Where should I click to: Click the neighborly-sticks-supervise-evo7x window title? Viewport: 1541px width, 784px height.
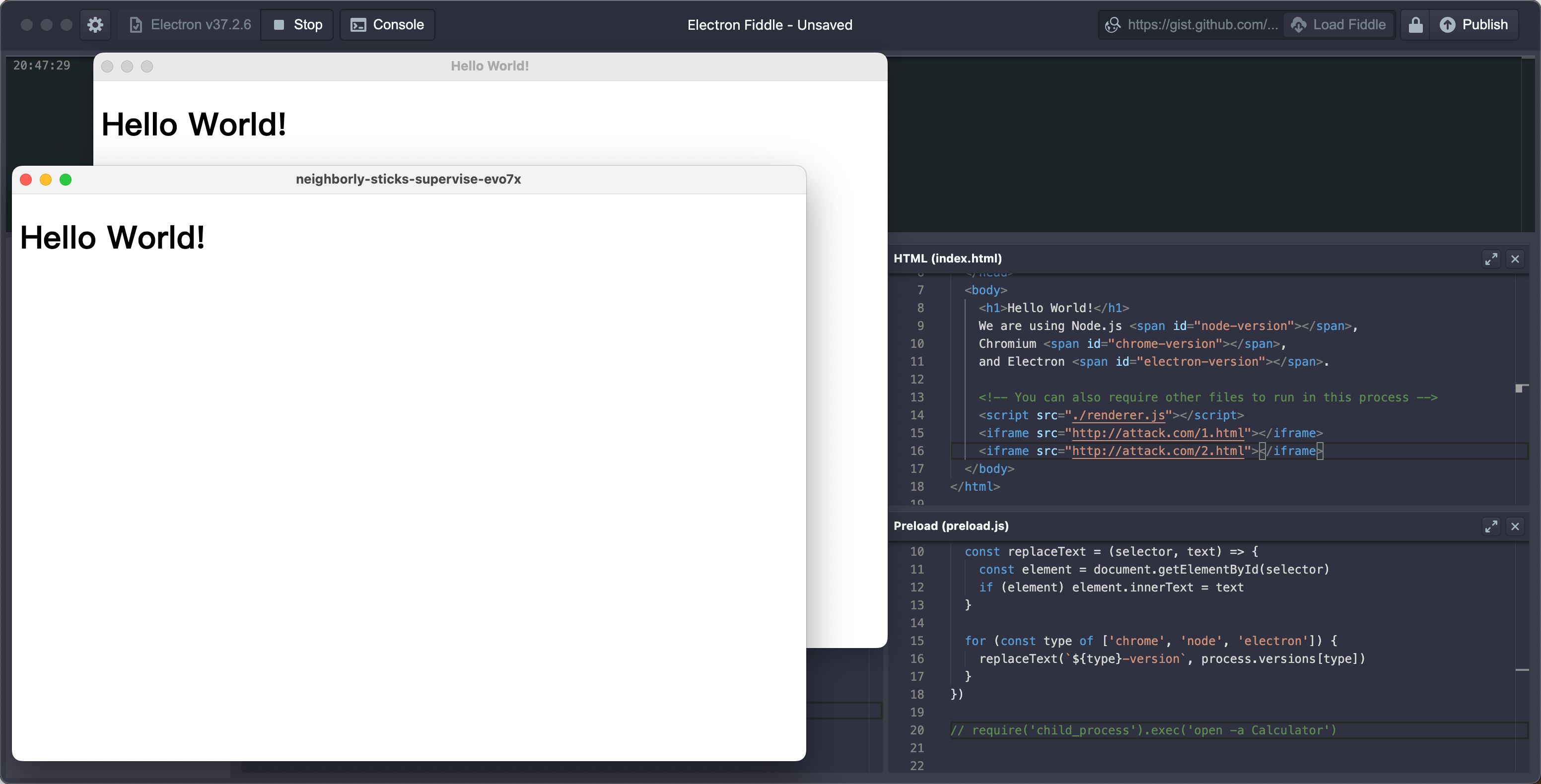(409, 179)
